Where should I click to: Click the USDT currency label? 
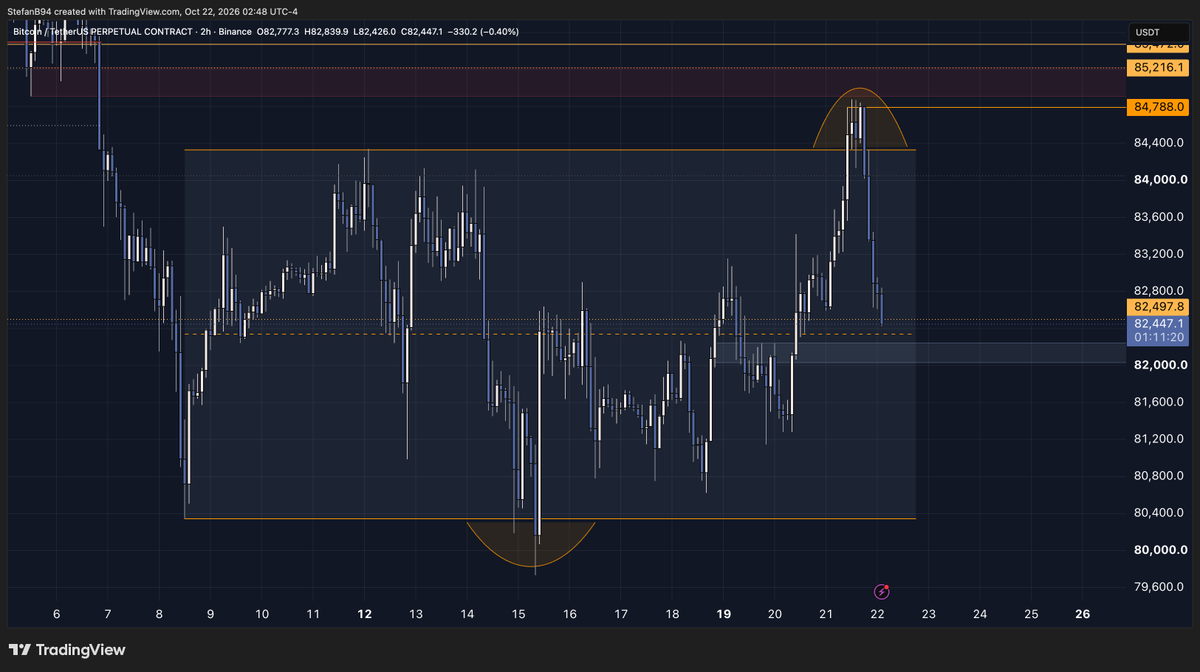(1146, 32)
